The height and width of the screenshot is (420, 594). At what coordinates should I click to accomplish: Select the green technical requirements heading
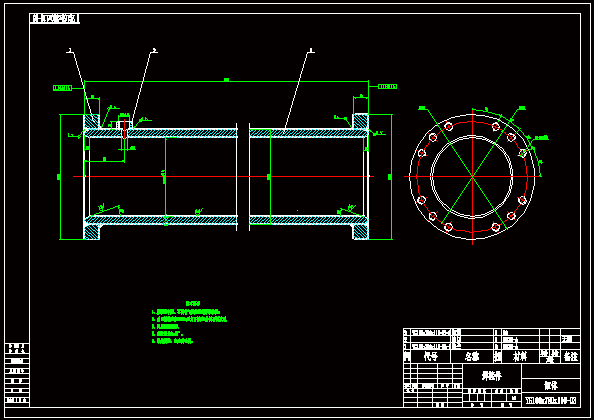[x=193, y=303]
